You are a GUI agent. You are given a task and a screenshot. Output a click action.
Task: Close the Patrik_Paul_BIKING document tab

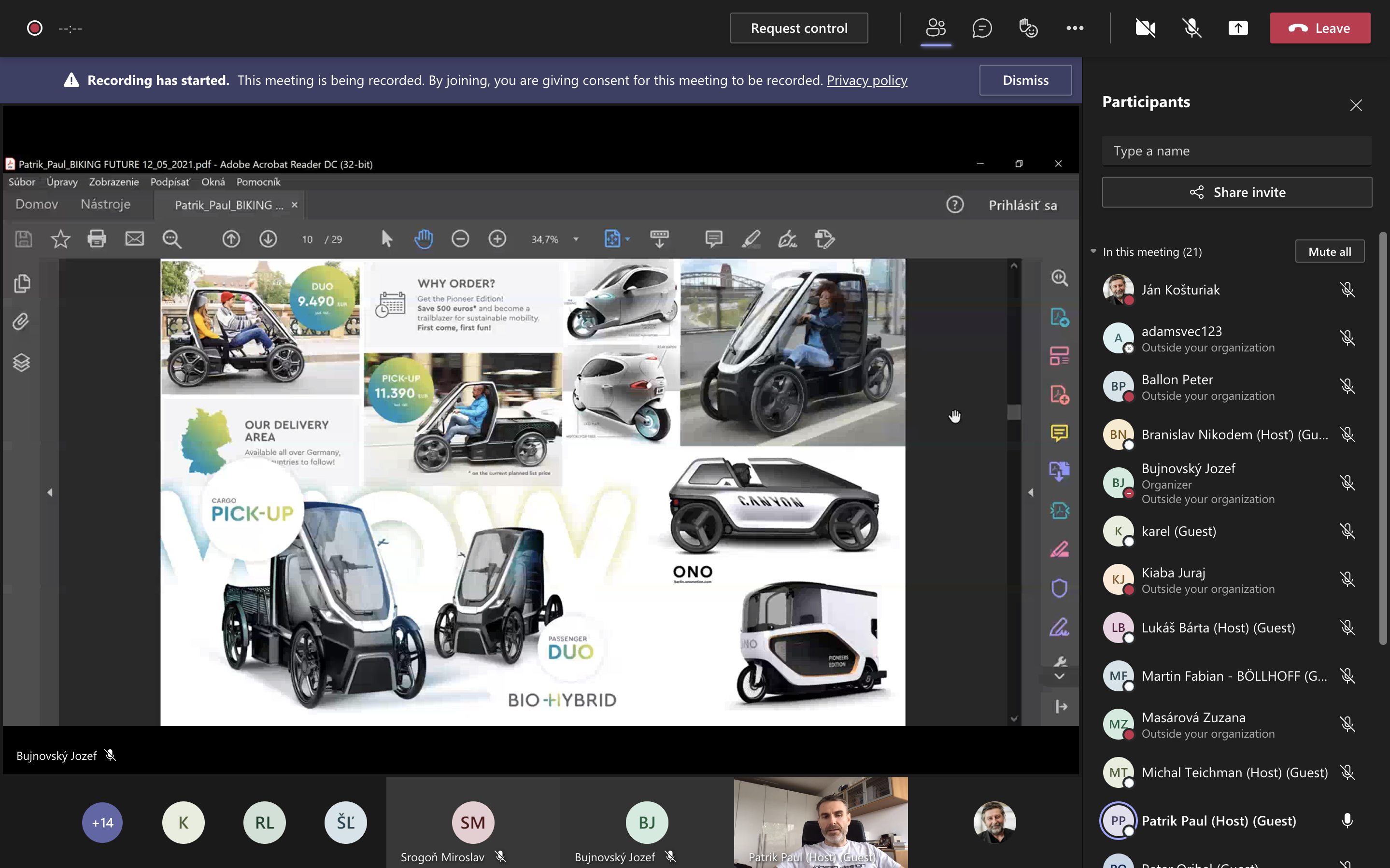pos(295,205)
